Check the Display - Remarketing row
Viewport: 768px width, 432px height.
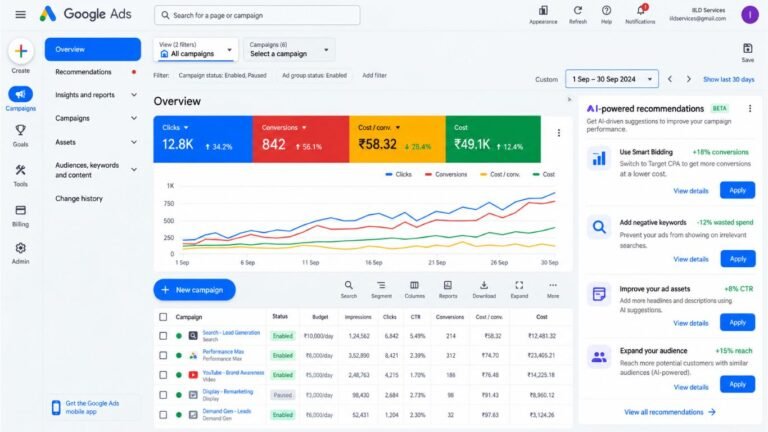tap(163, 395)
